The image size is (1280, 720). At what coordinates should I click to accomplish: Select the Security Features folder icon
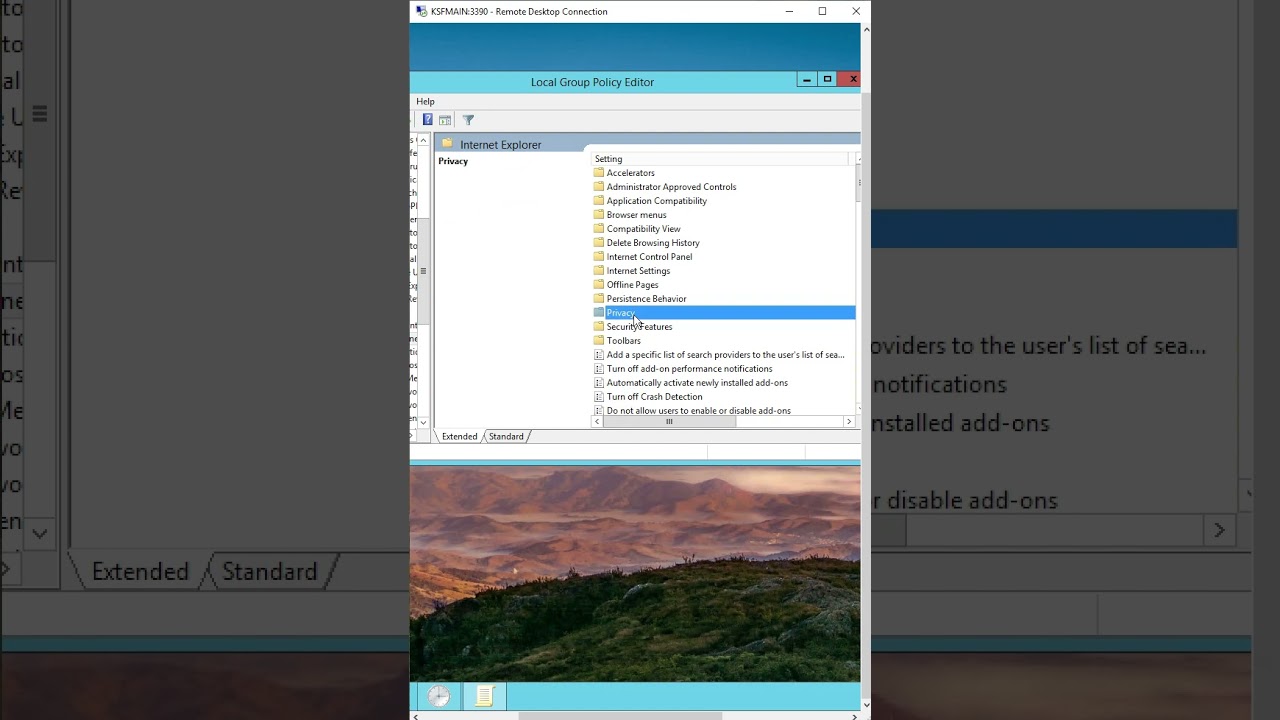(599, 327)
